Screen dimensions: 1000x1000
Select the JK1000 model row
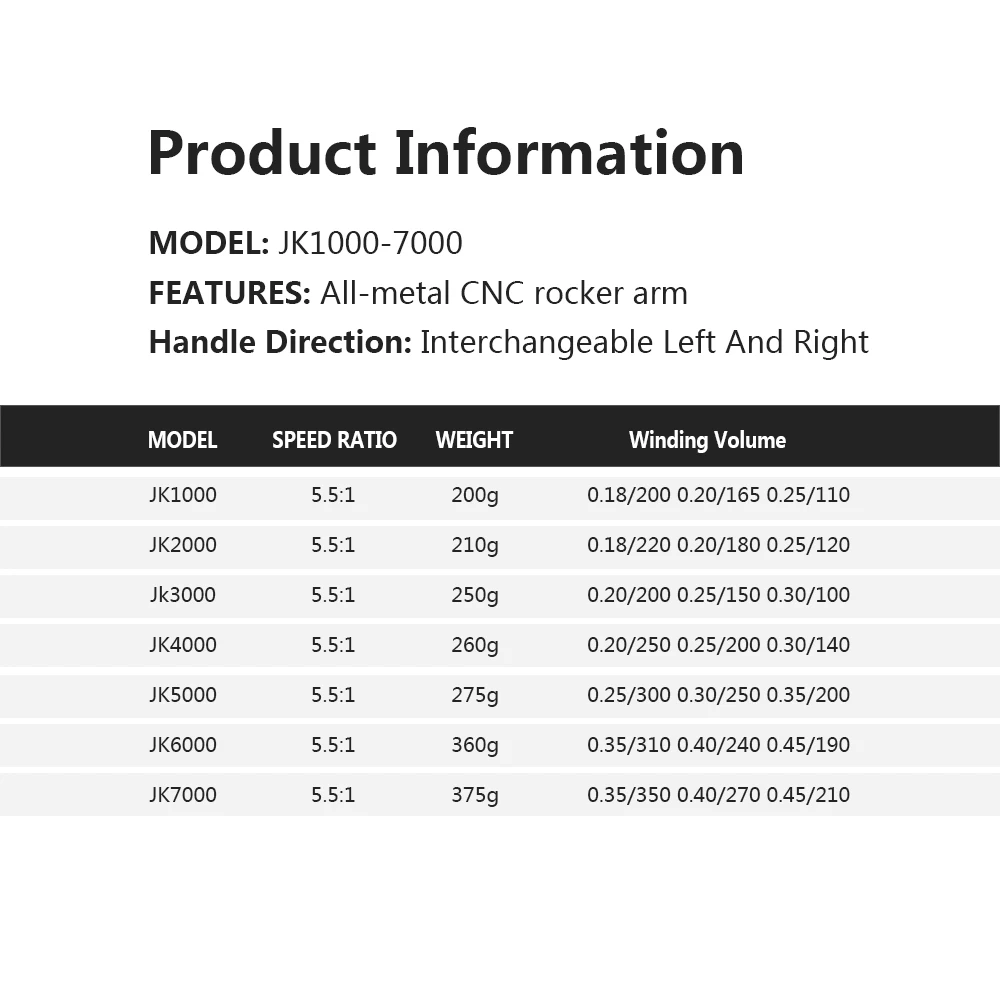tap(500, 495)
